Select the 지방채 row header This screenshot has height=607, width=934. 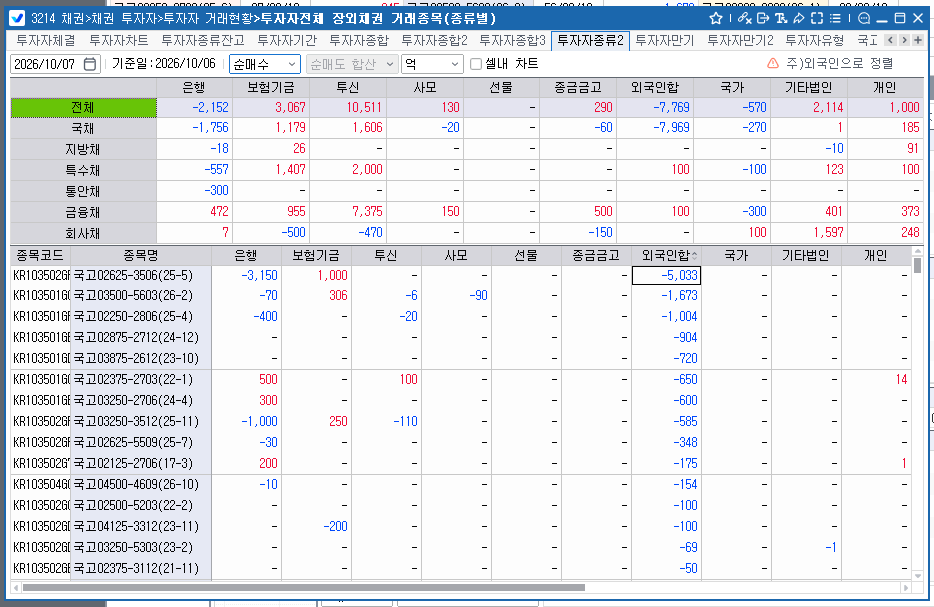pyautogui.click(x=83, y=149)
